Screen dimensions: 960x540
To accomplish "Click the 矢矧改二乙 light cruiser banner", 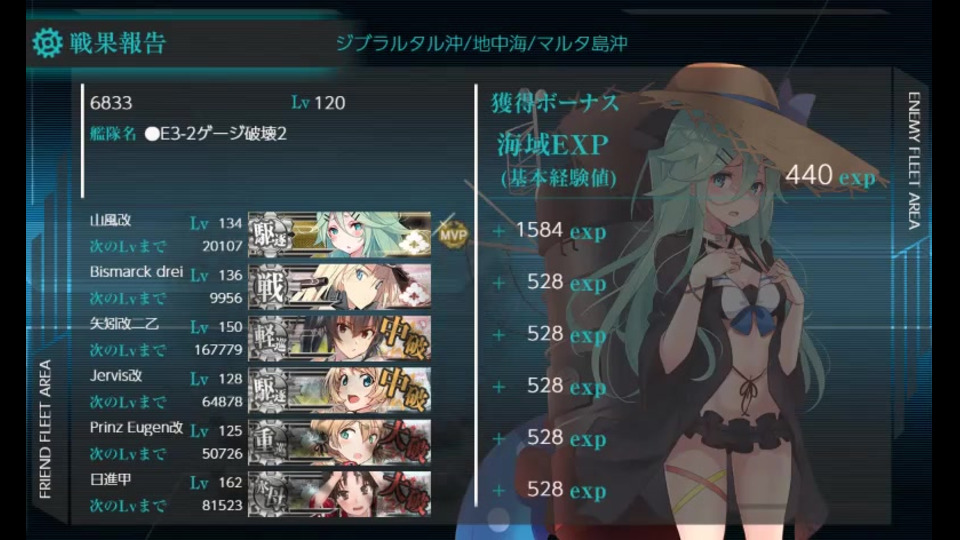I will click(340, 338).
